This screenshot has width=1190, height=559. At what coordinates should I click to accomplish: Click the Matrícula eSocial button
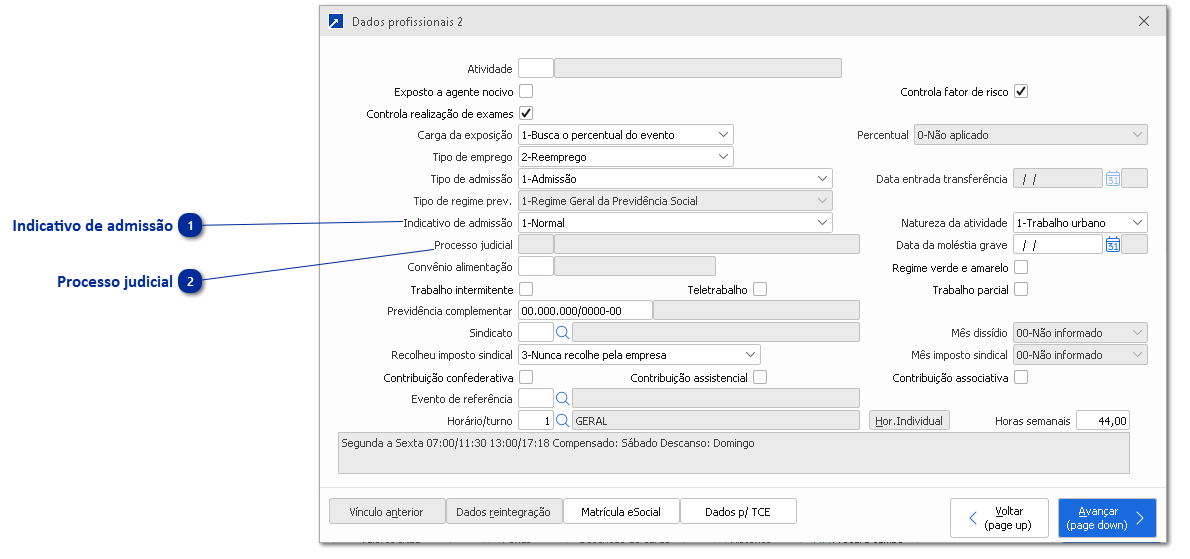pyautogui.click(x=621, y=512)
